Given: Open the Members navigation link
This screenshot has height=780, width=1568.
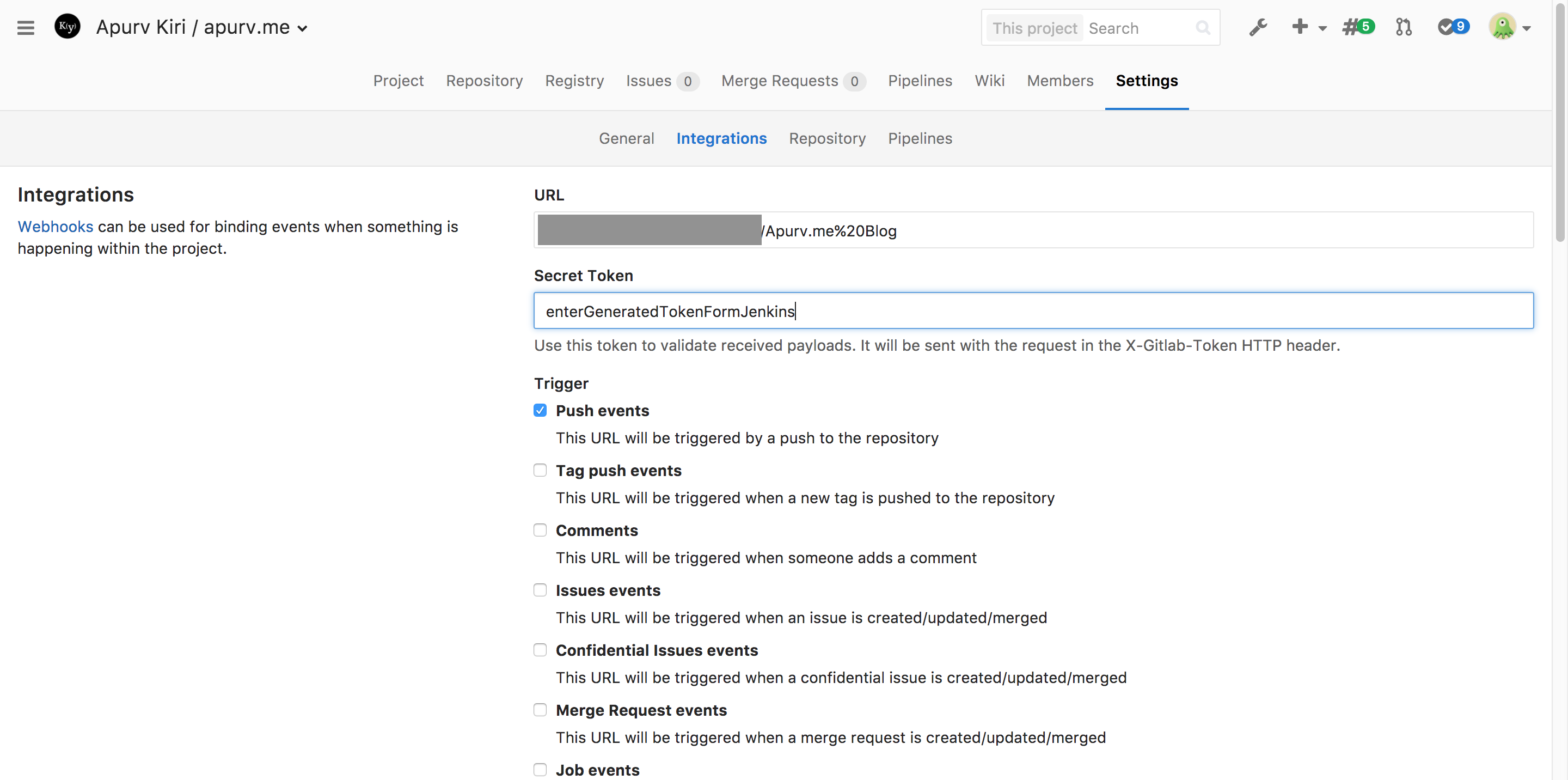Looking at the screenshot, I should point(1059,81).
